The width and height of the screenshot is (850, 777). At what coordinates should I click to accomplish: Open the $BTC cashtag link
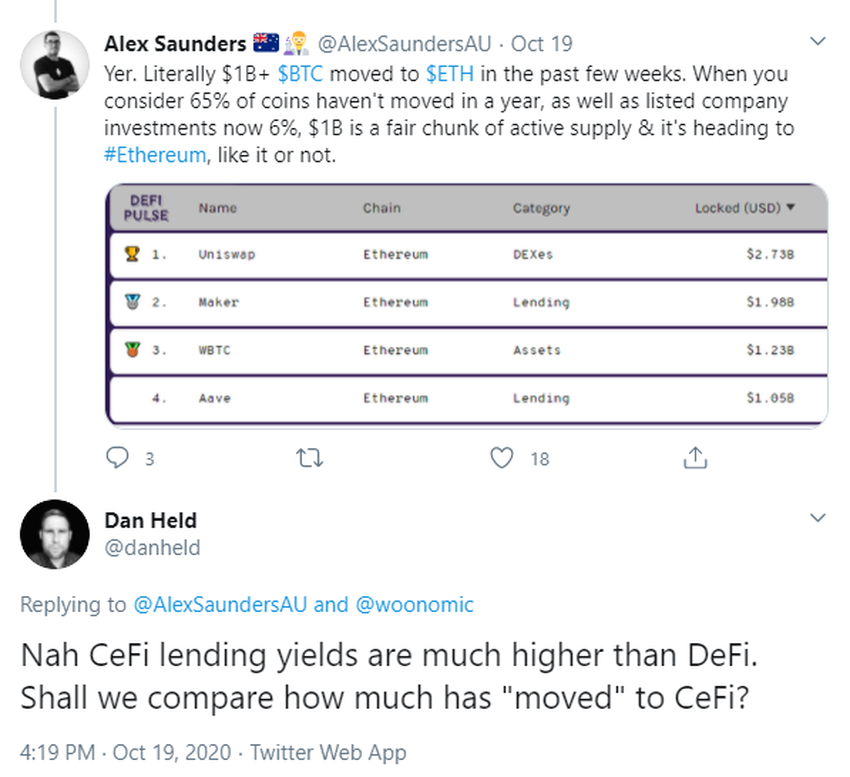pyautogui.click(x=304, y=75)
